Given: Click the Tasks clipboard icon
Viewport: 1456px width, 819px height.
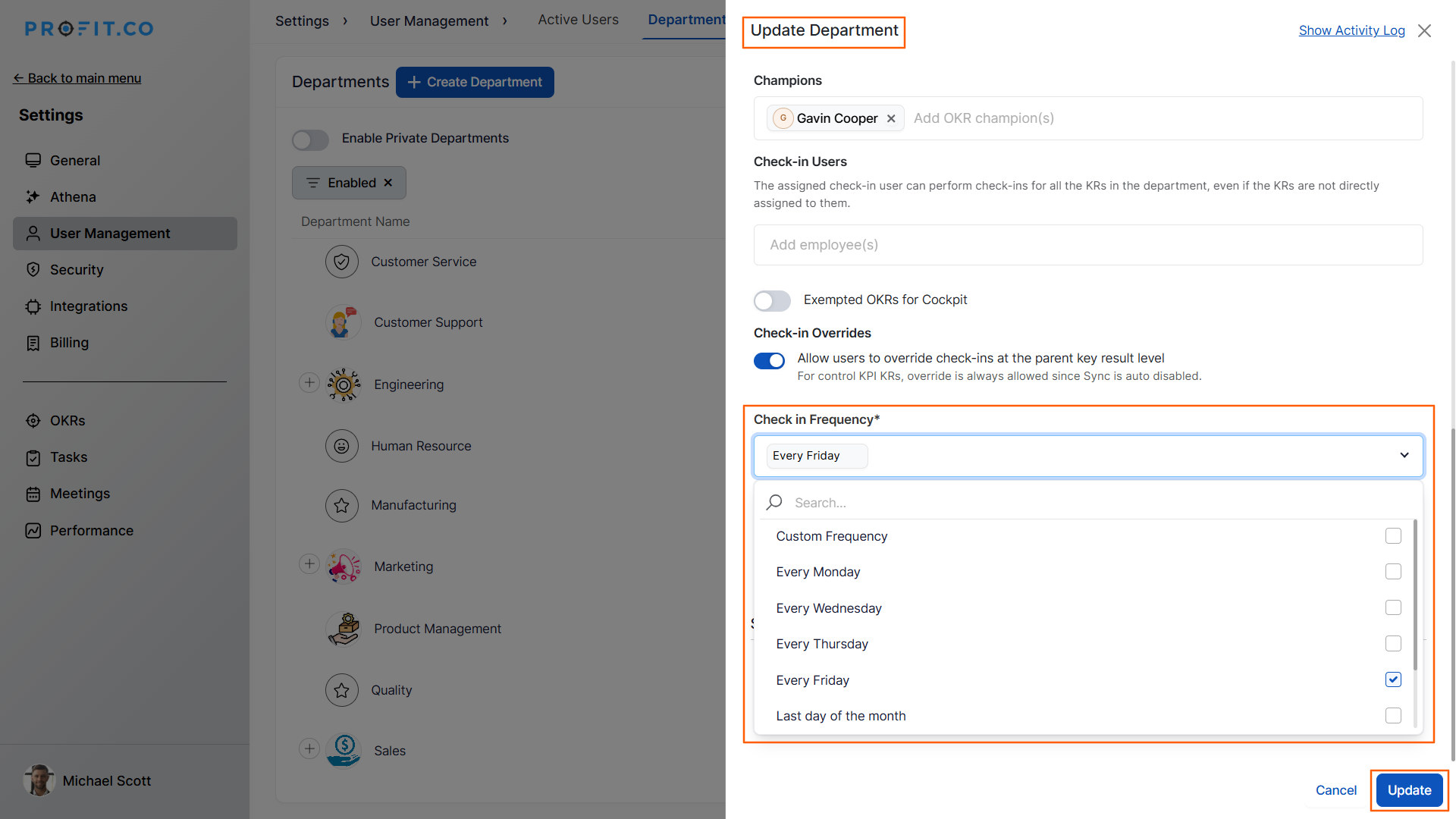Looking at the screenshot, I should pyautogui.click(x=33, y=457).
